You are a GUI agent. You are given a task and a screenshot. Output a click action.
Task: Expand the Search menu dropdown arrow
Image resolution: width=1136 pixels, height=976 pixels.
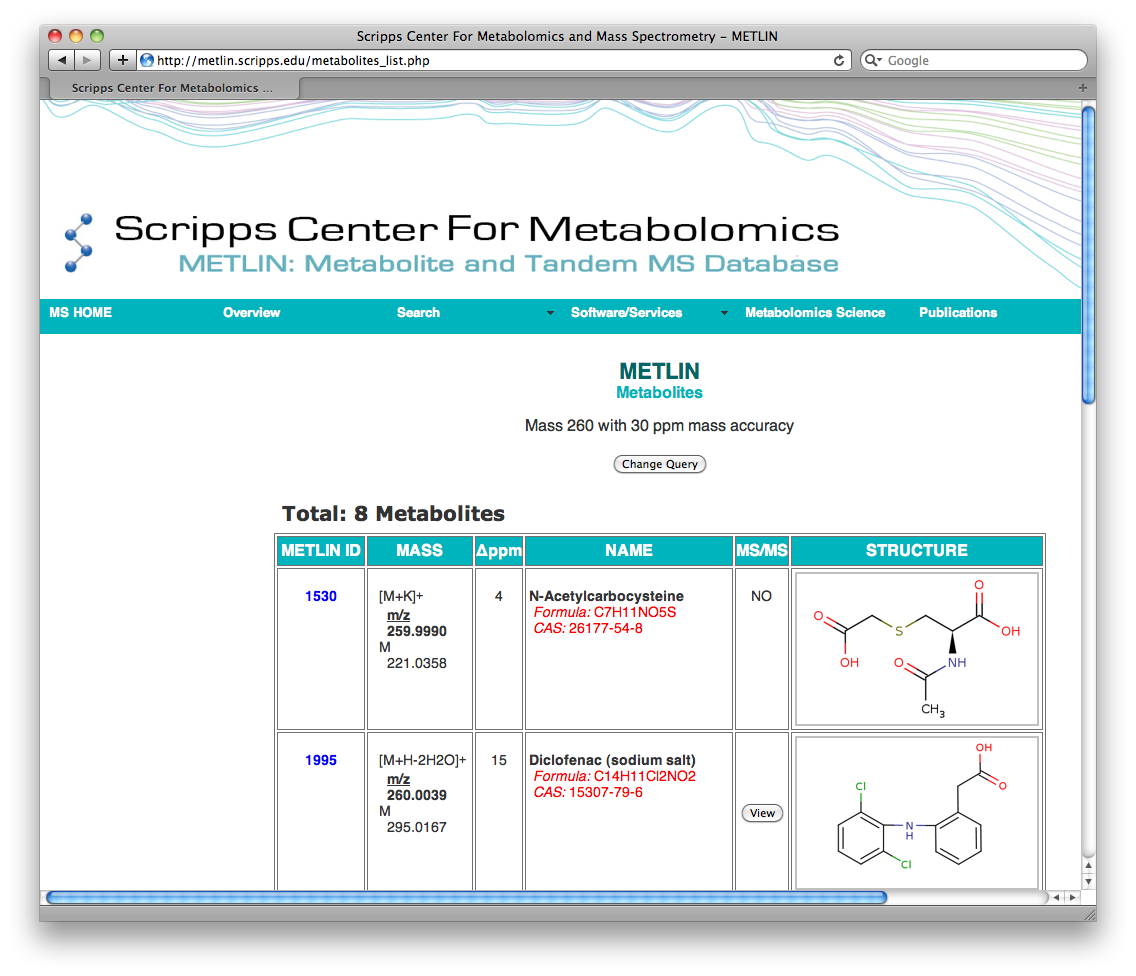pyautogui.click(x=550, y=313)
